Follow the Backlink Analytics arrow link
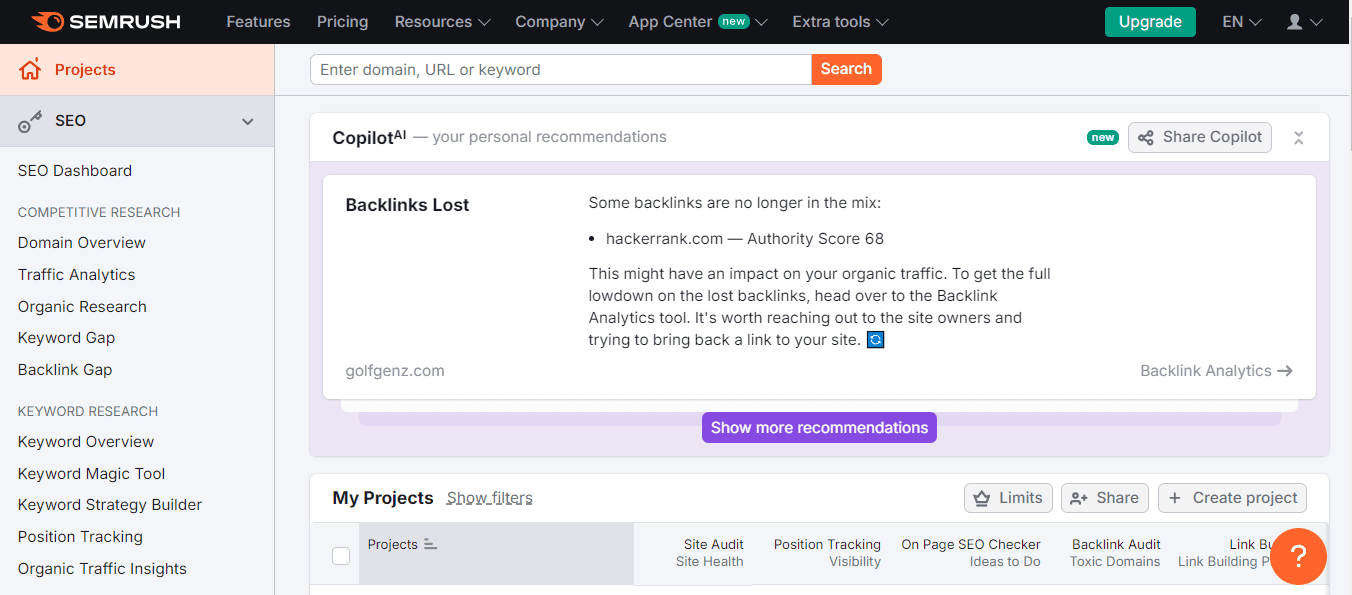Viewport: 1352px width, 595px height. (1216, 371)
